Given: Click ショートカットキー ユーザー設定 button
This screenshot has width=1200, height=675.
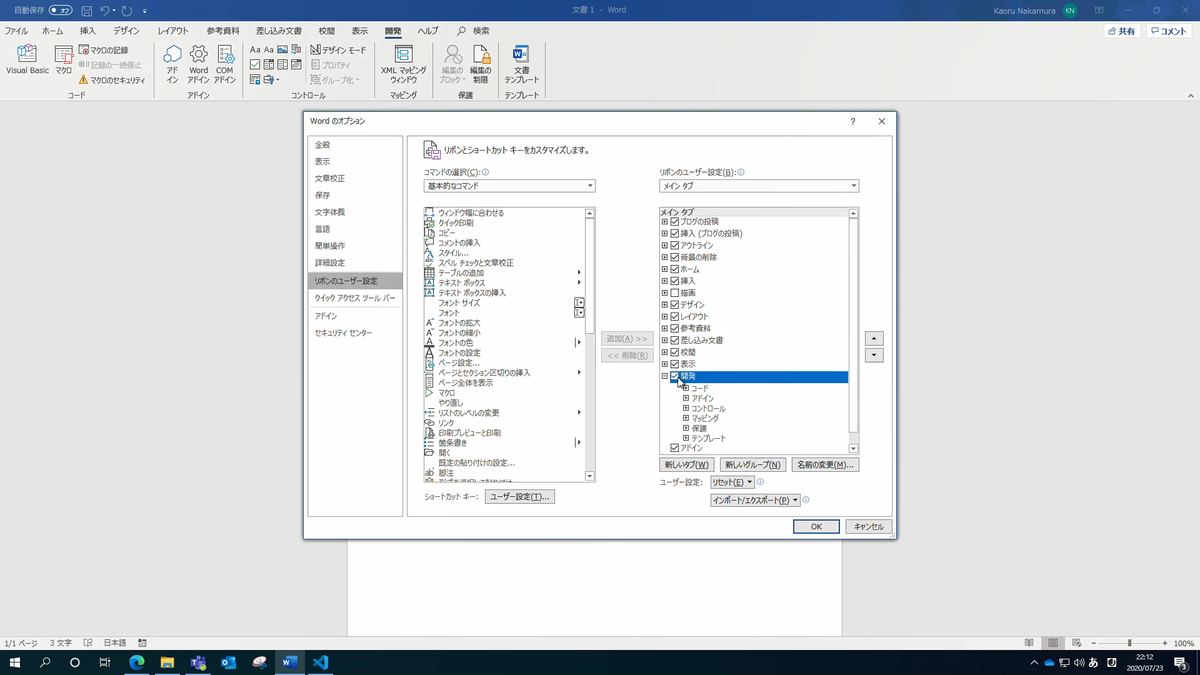Looking at the screenshot, I should (519, 497).
